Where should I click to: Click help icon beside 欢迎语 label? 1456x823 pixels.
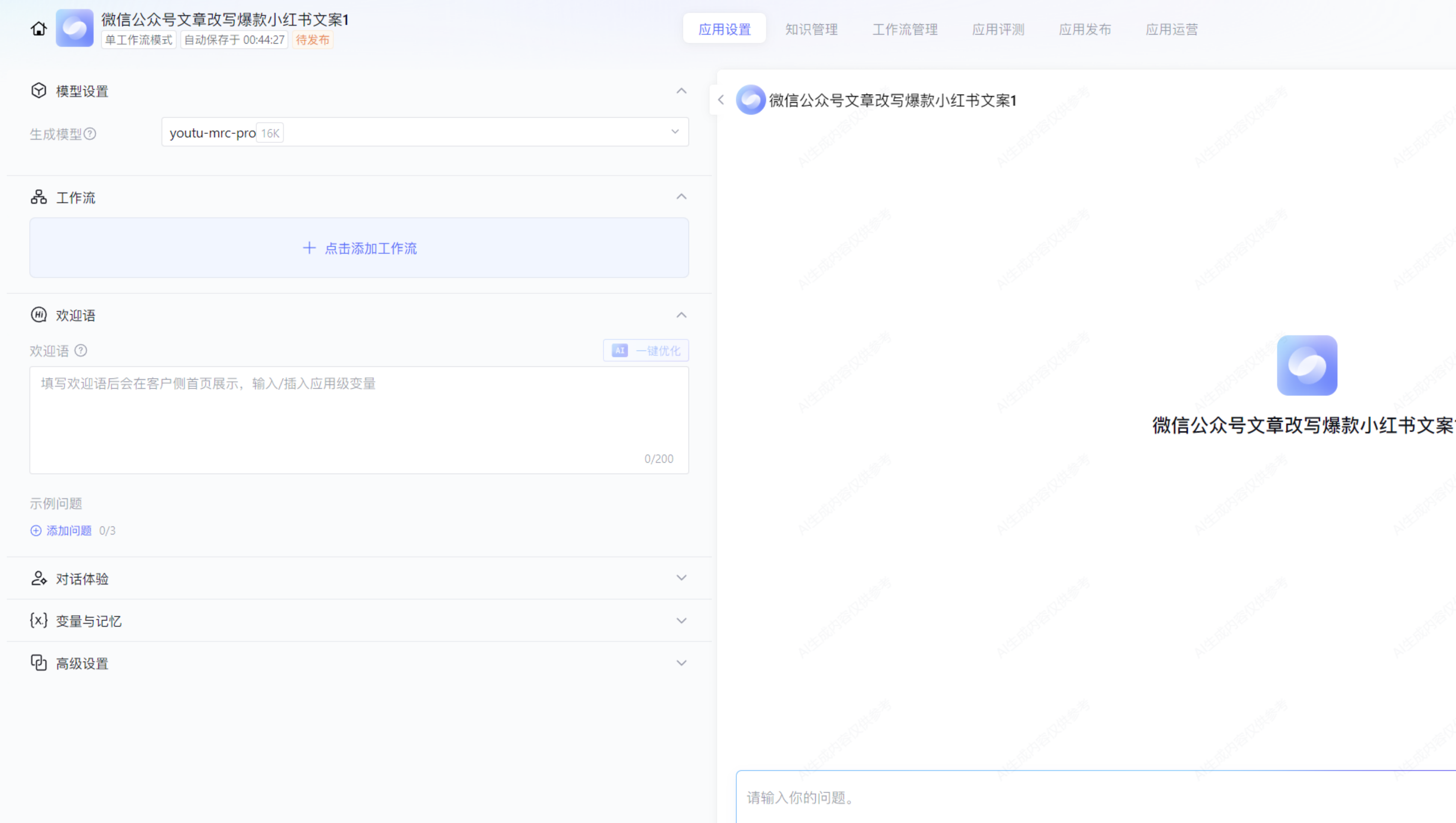pyautogui.click(x=81, y=350)
